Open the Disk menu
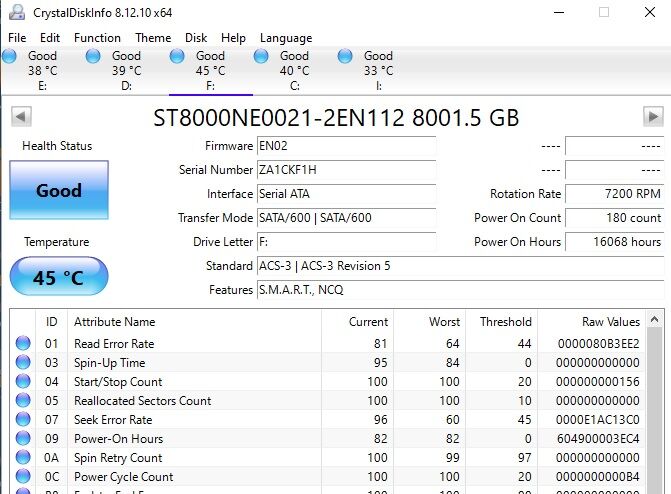 [x=196, y=38]
